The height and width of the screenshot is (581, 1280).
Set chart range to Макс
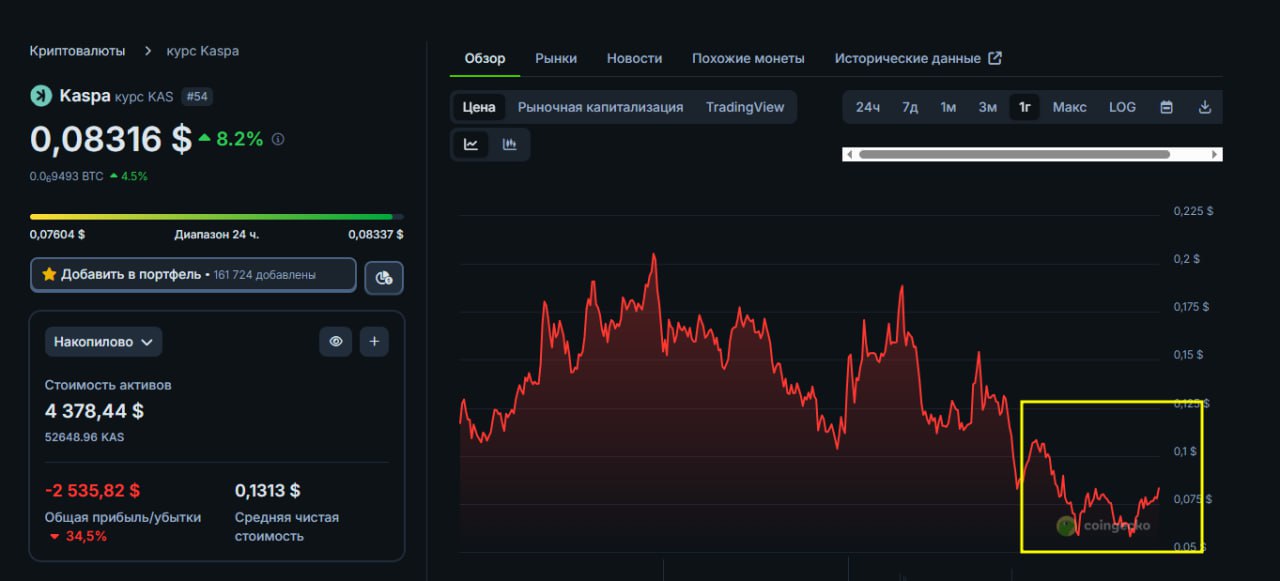(1070, 107)
